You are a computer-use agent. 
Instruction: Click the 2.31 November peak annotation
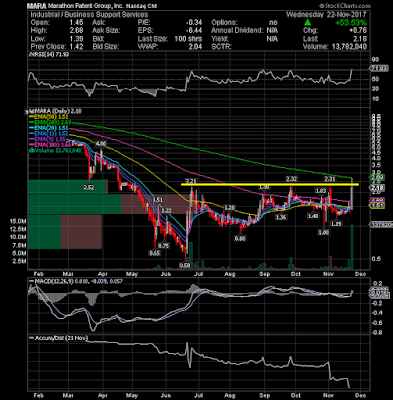click(330, 179)
